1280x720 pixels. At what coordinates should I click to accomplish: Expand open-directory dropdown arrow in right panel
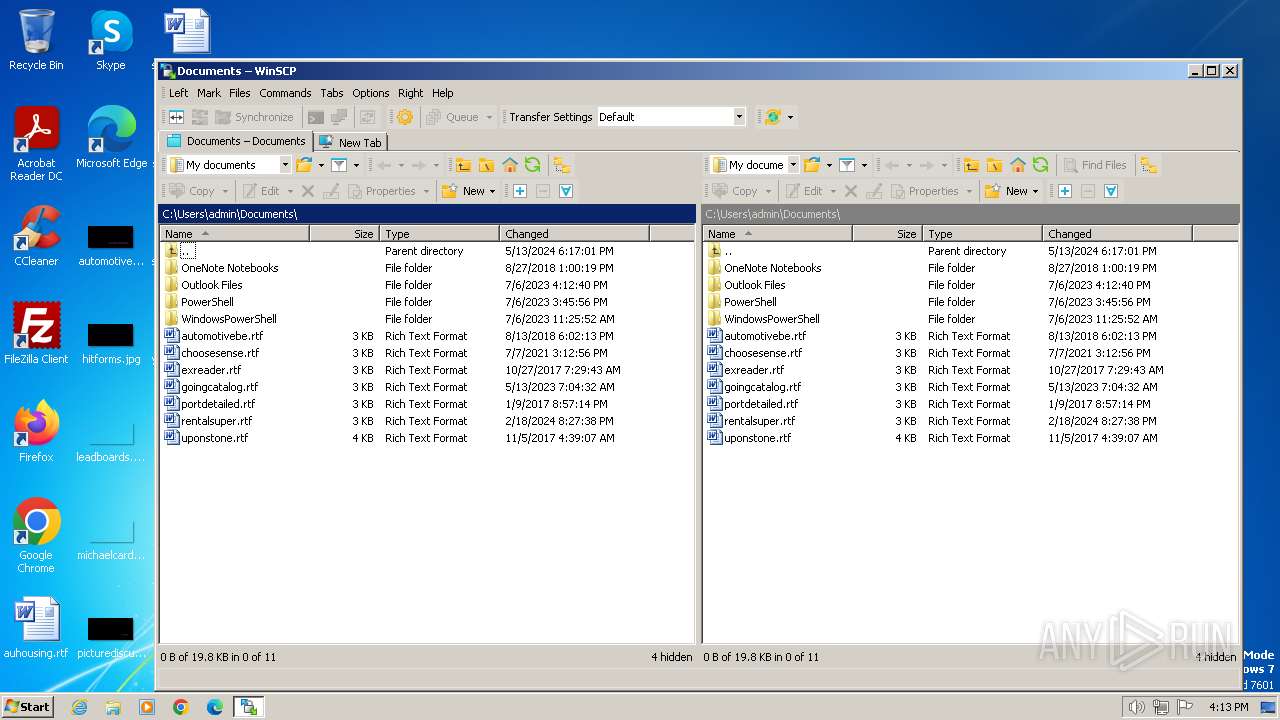pos(829,165)
